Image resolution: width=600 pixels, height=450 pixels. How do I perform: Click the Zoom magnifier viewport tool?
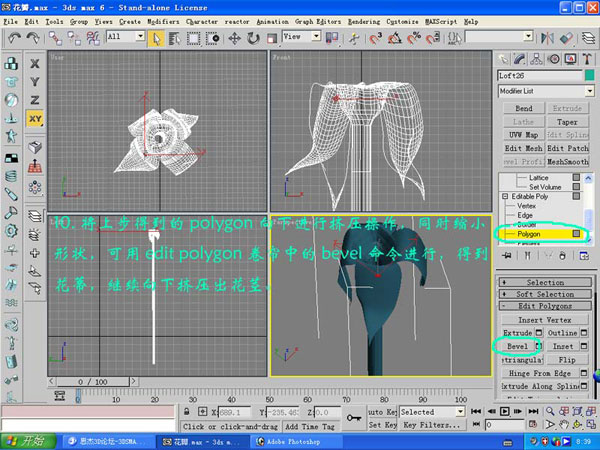click(550, 411)
